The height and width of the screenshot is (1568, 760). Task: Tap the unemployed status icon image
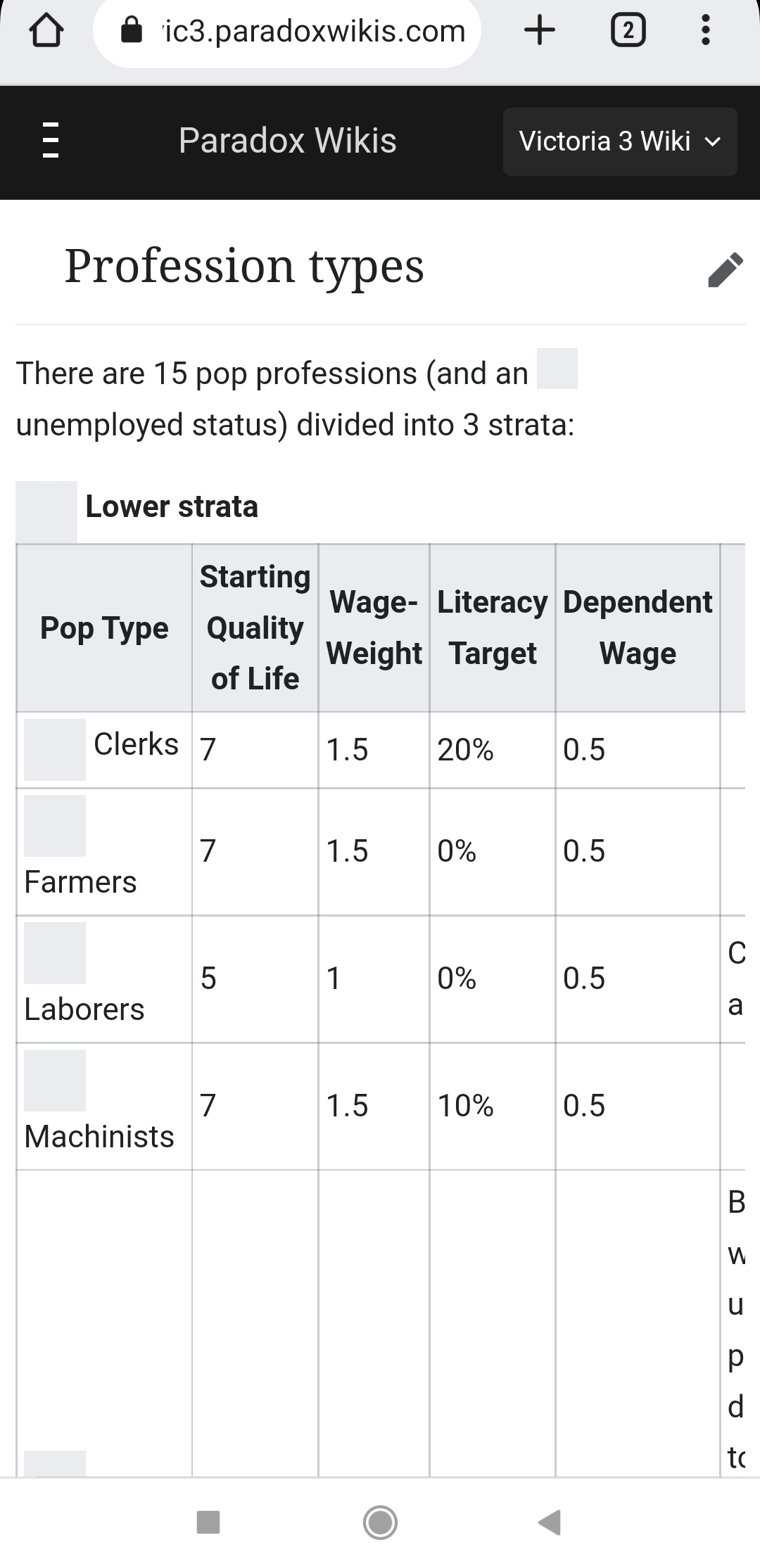[557, 369]
